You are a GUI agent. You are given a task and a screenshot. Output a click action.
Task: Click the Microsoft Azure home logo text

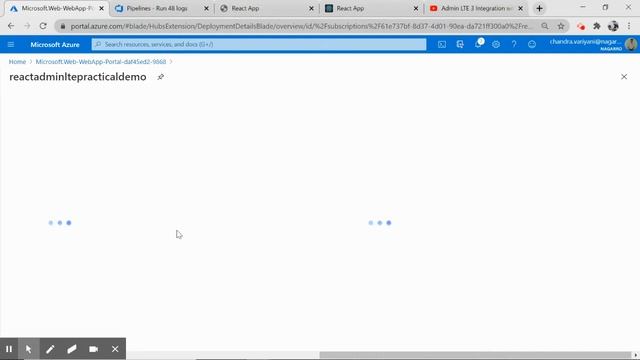pyautogui.click(x=55, y=44)
